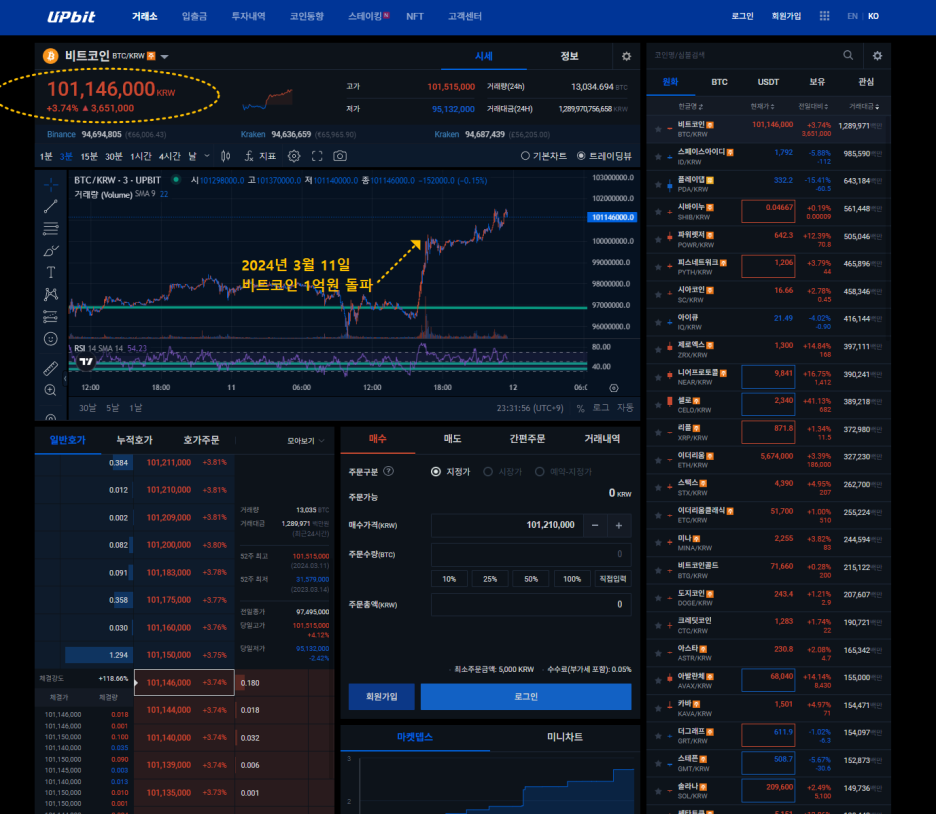Select the trend line drawing tool
936x814 pixels.
tap(51, 206)
